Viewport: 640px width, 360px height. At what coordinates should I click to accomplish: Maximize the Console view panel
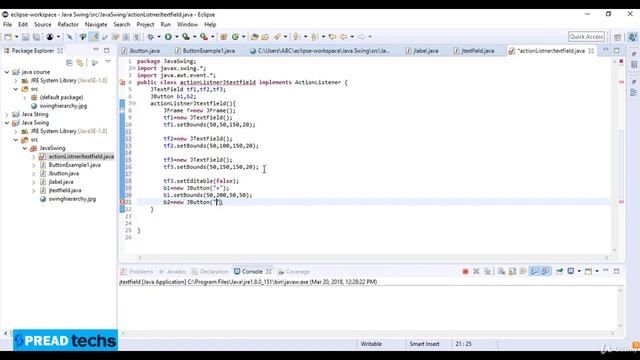(617, 271)
